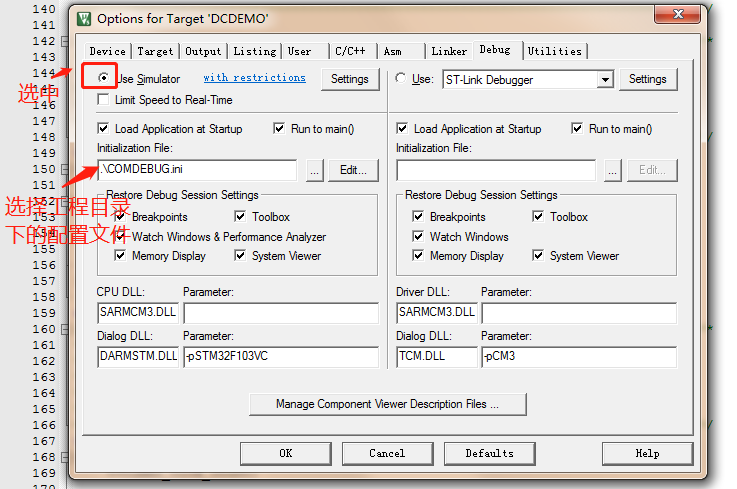Browse for simulator initialization file
The height and width of the screenshot is (489, 737).
point(314,170)
